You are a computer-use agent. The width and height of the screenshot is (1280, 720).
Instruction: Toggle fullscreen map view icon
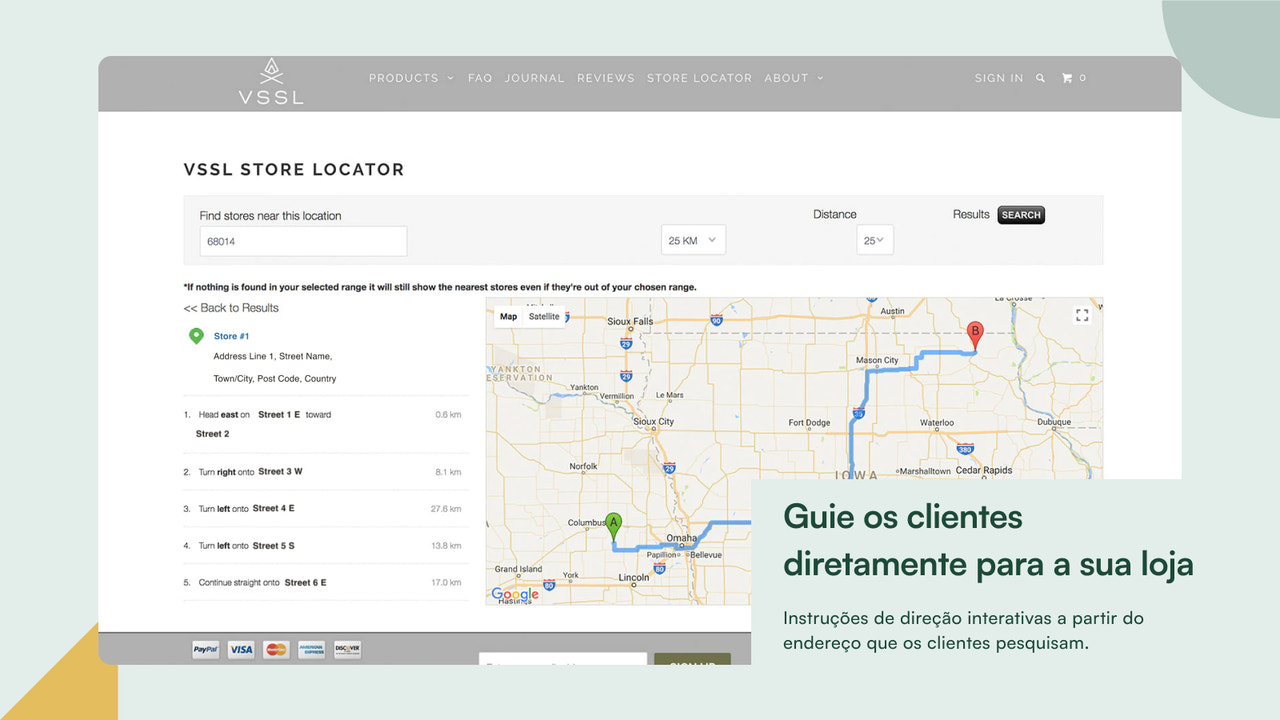coord(1082,315)
